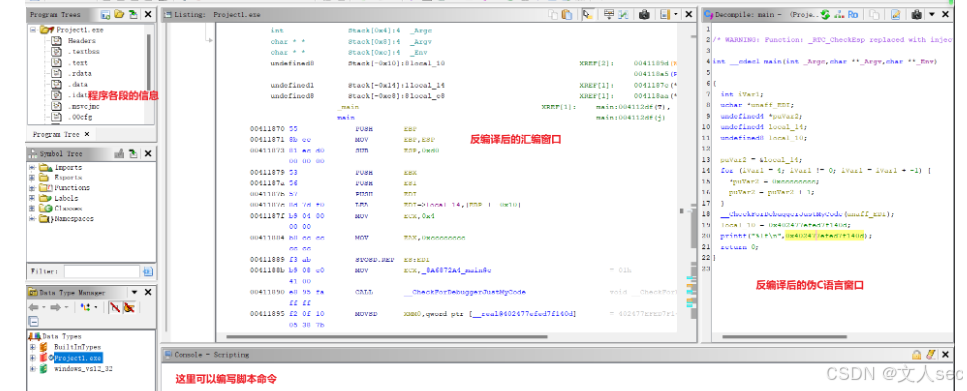Screen dimensions: 967x391
Task: Expand the Functions folder in Symbol Tree
Action: point(32,187)
